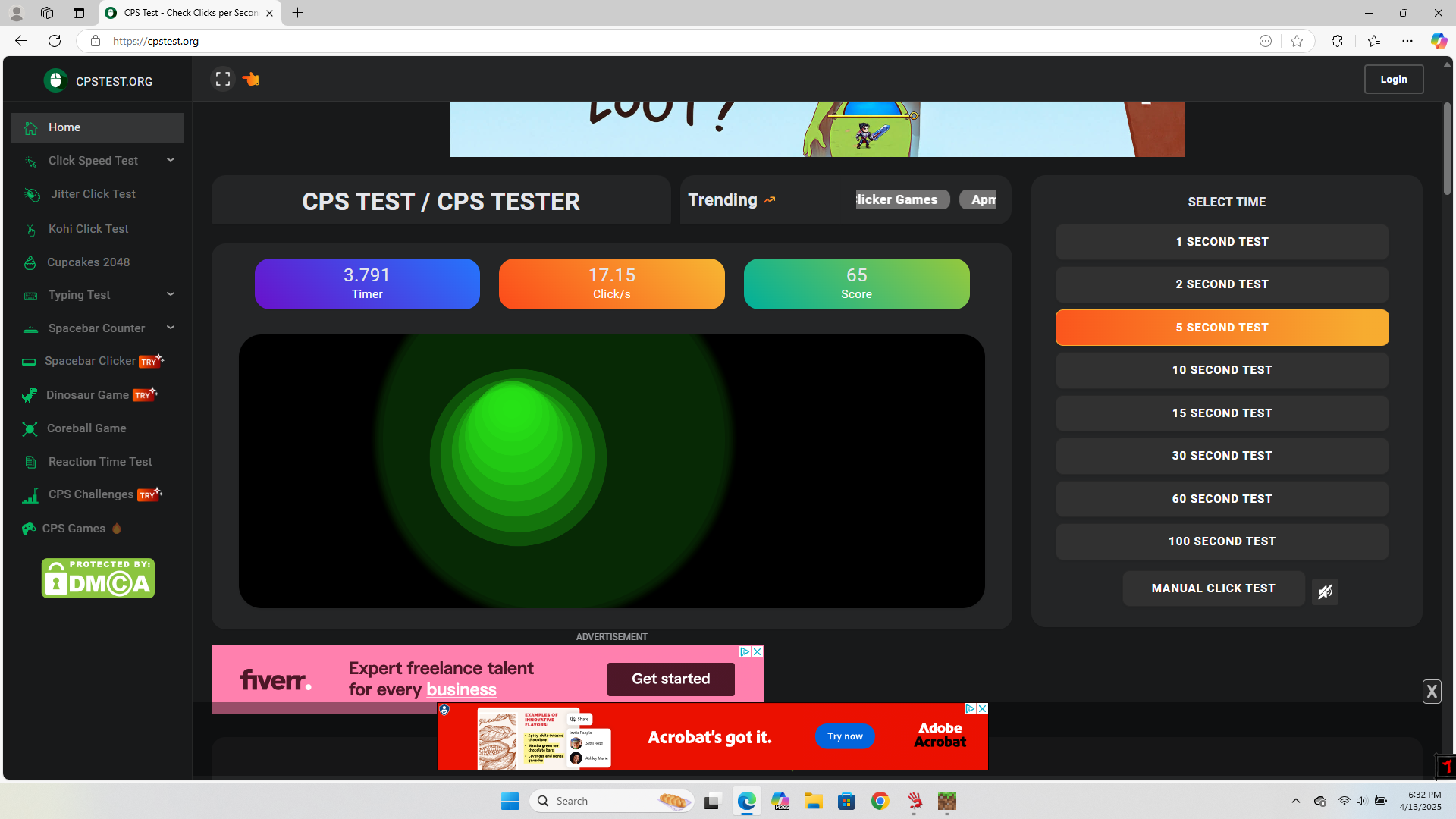Click the MANUAL CLICK TEST button
Viewport: 1456px width, 819px height.
click(1213, 588)
